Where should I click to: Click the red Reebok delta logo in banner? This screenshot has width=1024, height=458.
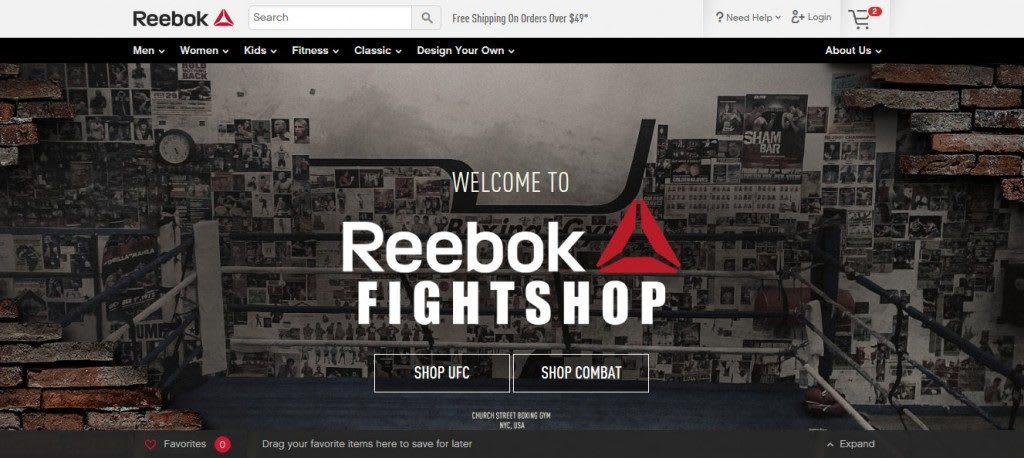(x=638, y=237)
